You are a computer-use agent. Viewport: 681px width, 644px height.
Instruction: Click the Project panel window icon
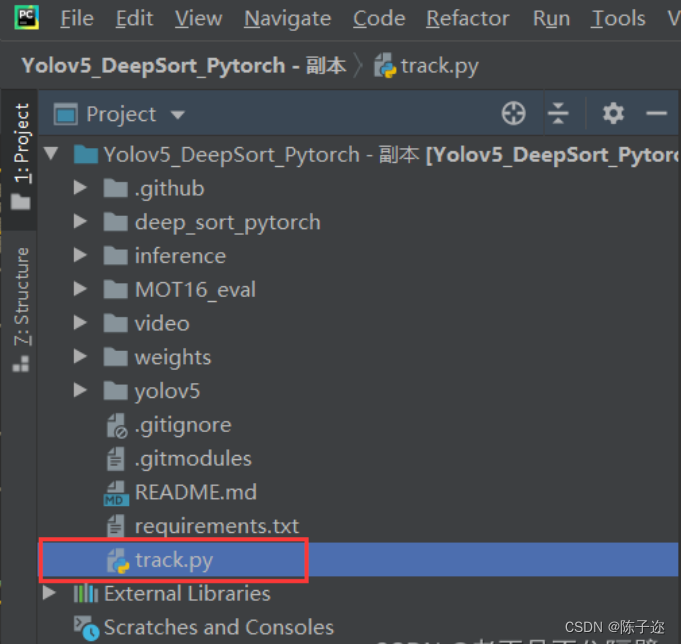66,114
